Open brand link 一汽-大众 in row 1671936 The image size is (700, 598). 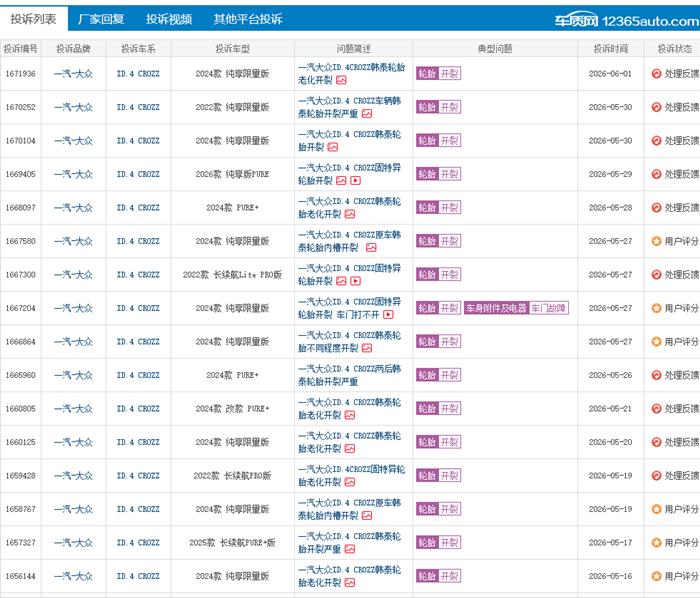tap(73, 74)
